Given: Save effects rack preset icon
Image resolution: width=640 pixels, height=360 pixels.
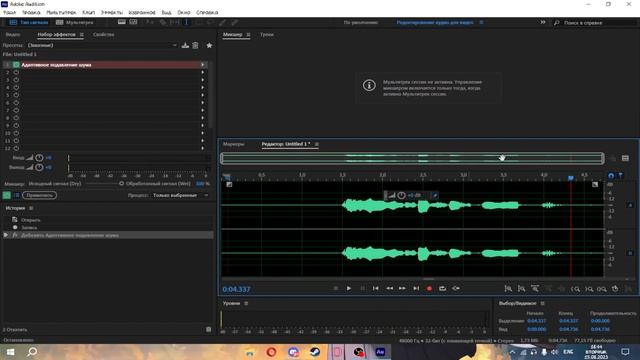Looking at the screenshot, I should click(185, 45).
